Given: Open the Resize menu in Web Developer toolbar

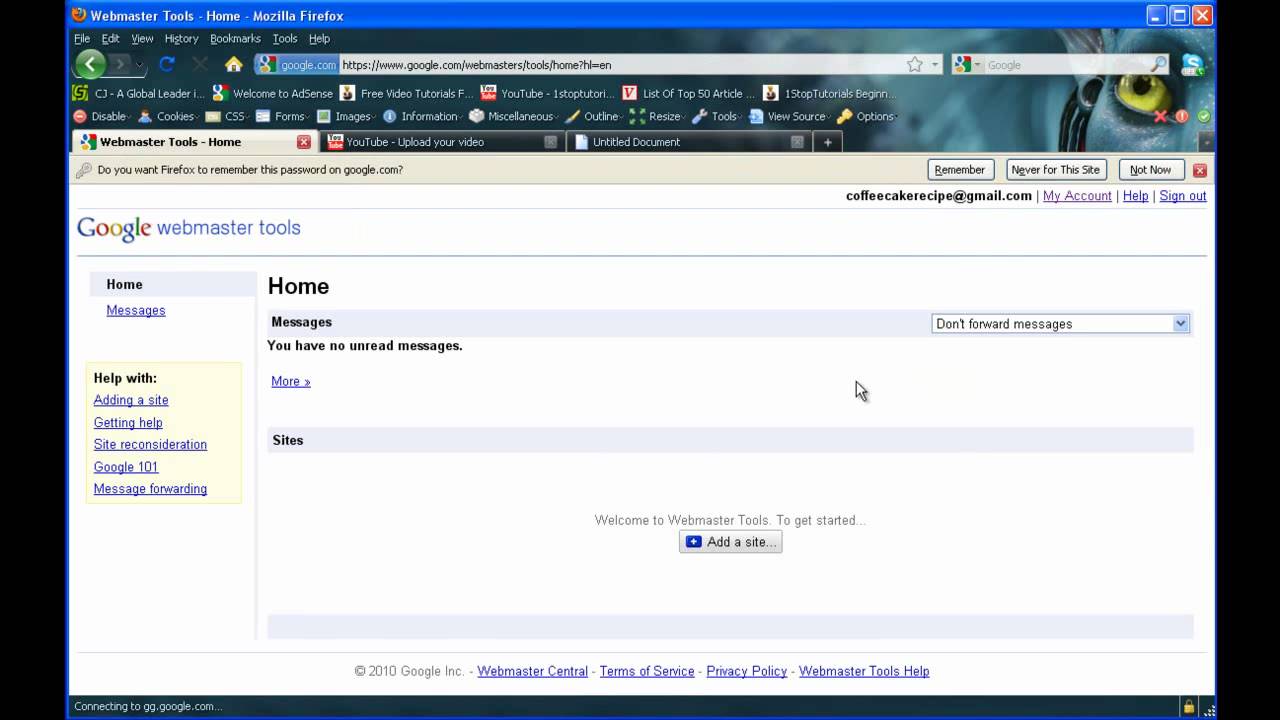Looking at the screenshot, I should (x=658, y=116).
